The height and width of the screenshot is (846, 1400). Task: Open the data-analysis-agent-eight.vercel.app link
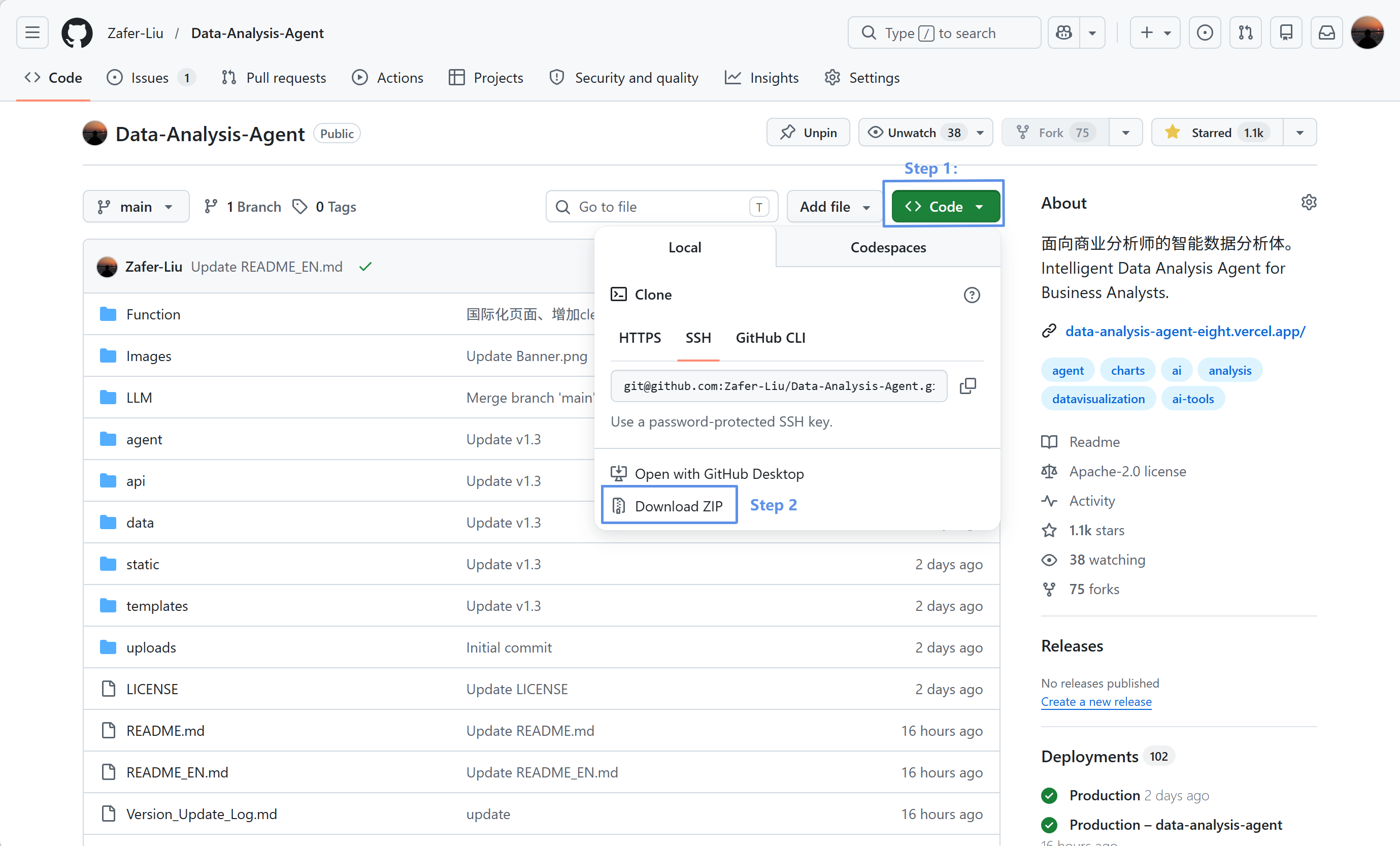pyautogui.click(x=1185, y=331)
